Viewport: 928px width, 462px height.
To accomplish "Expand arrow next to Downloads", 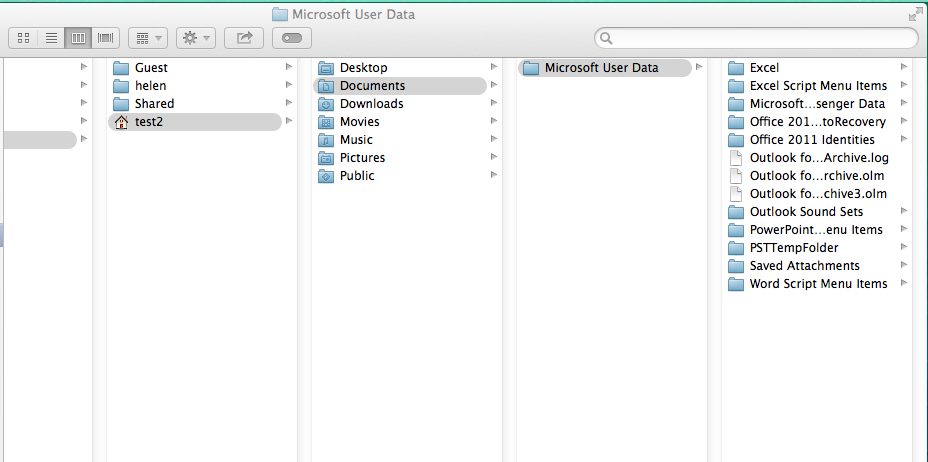I will tap(494, 103).
